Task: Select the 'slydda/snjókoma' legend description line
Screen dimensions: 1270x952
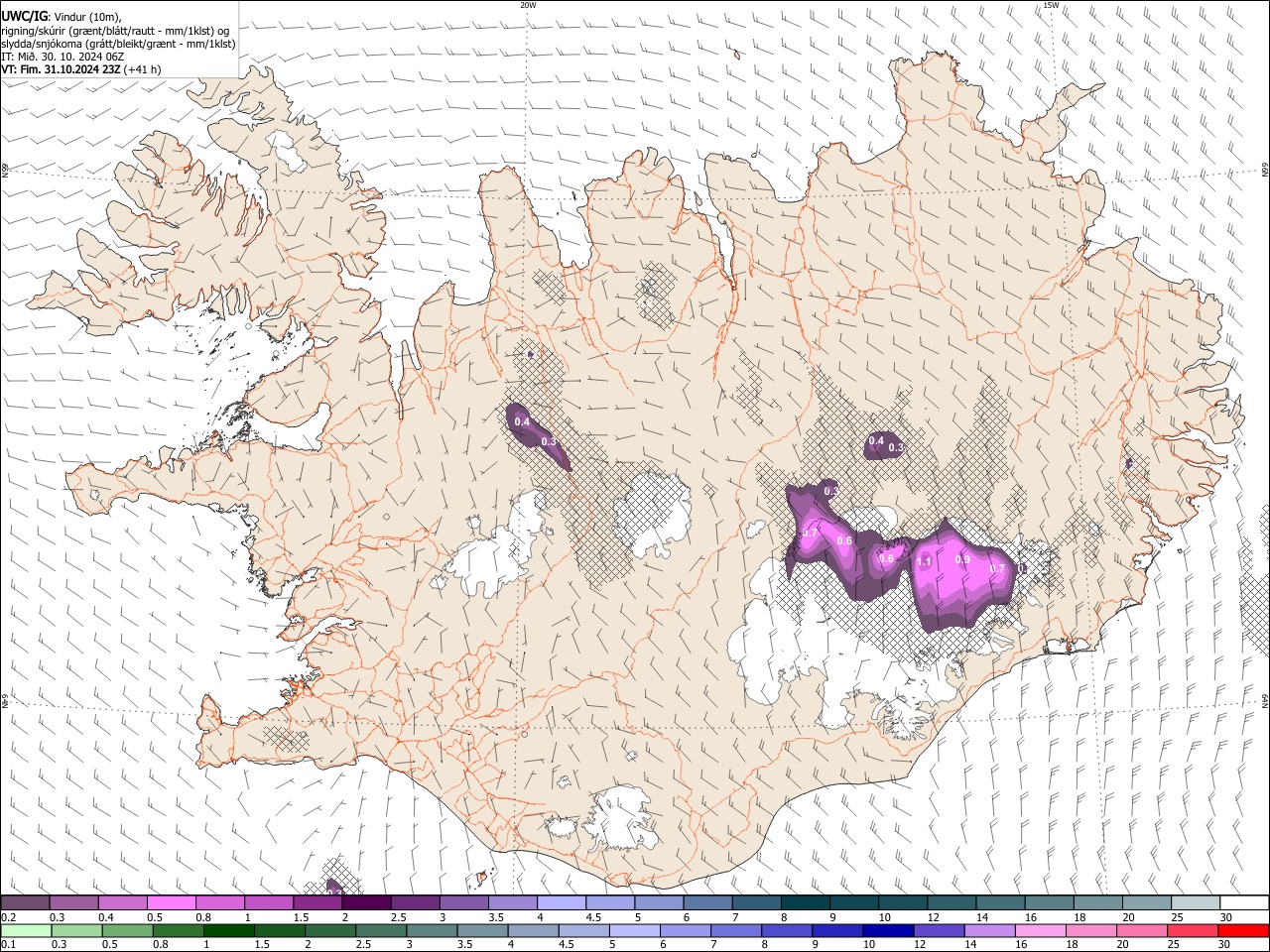Action: click(118, 44)
